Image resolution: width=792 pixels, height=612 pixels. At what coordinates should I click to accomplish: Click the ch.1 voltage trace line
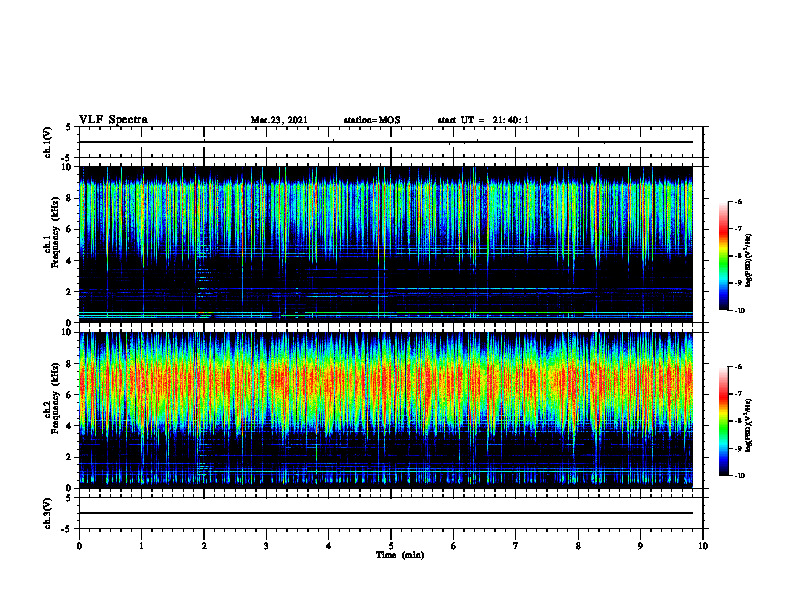pyautogui.click(x=386, y=142)
